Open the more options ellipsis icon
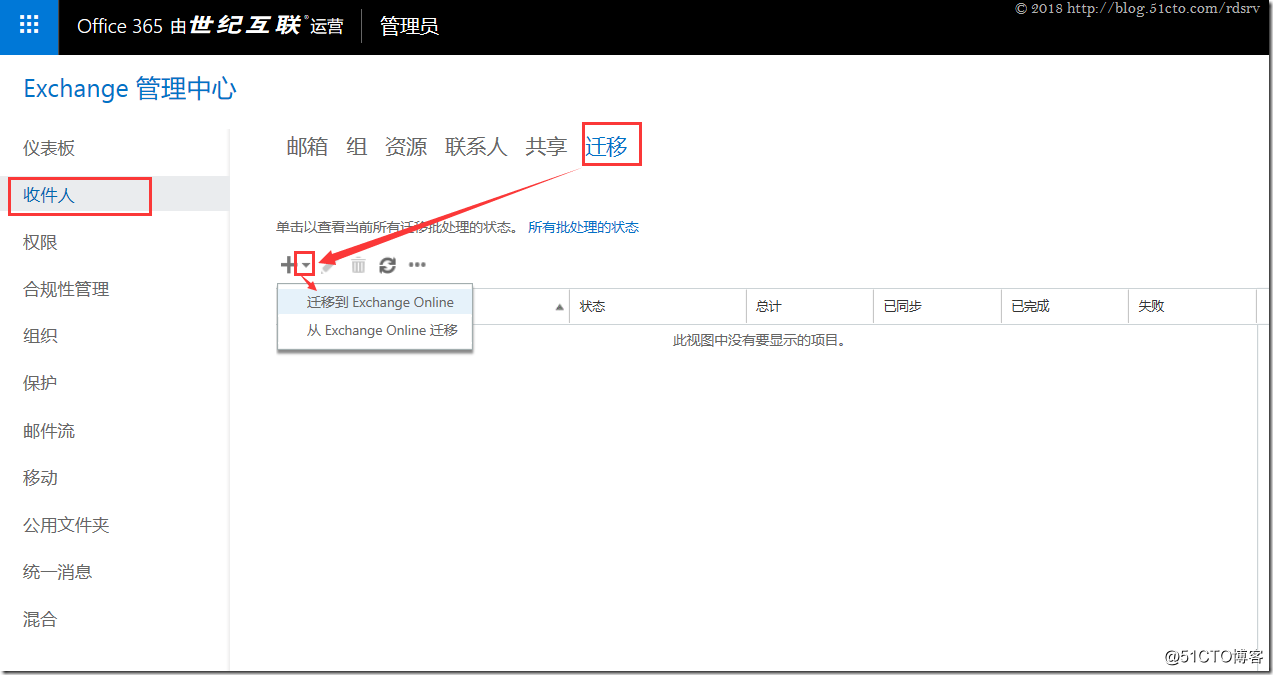 (417, 265)
